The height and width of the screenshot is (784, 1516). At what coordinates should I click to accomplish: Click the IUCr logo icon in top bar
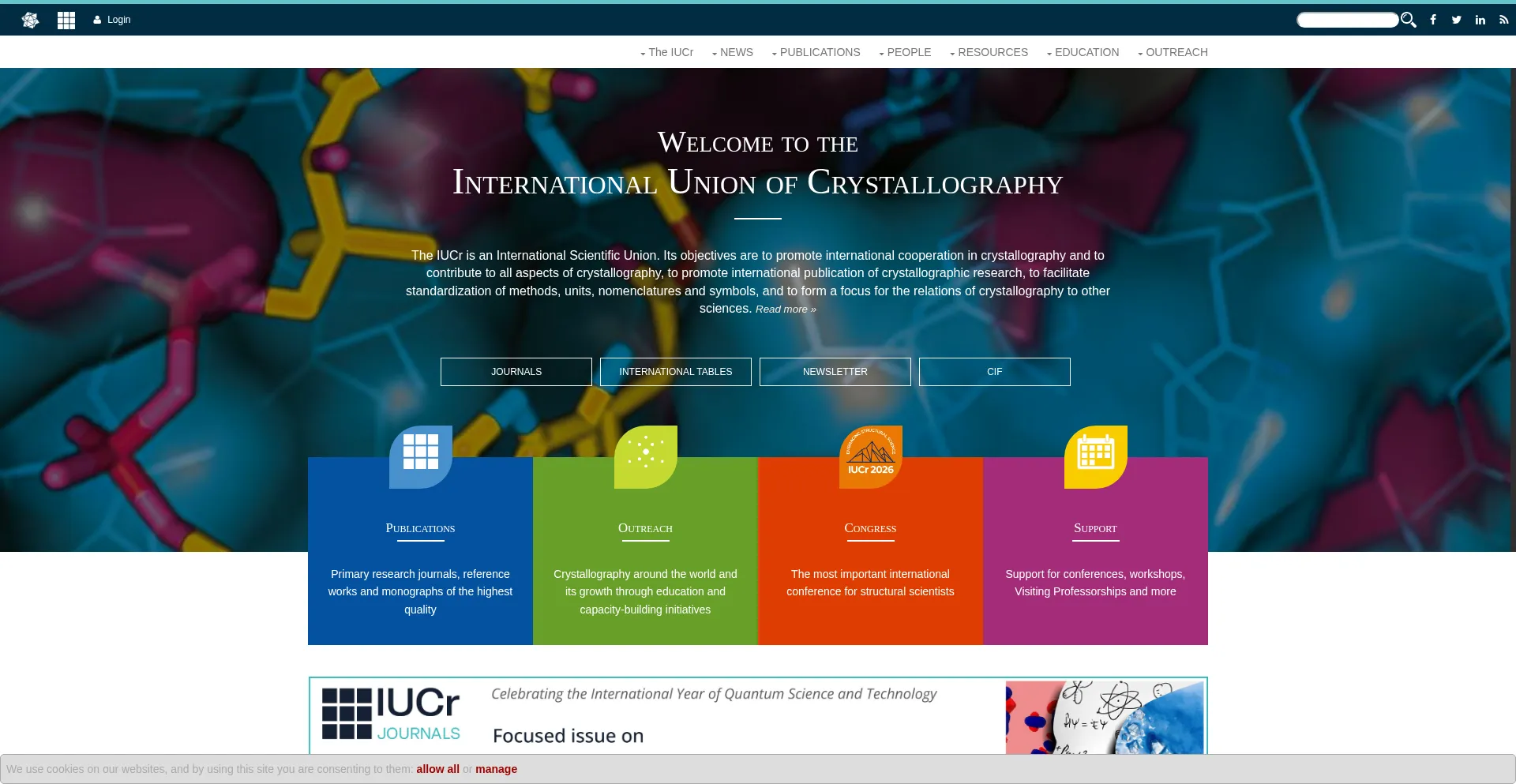pyautogui.click(x=30, y=20)
